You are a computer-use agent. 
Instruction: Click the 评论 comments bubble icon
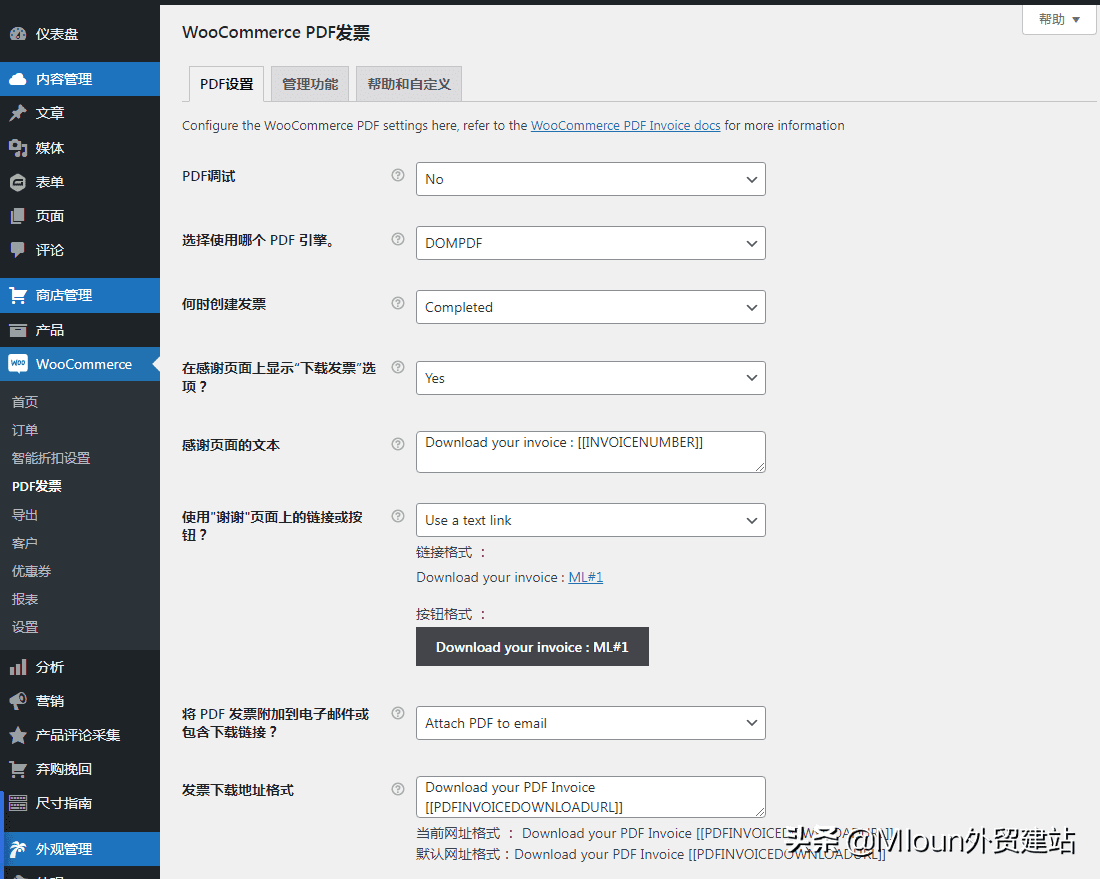coord(18,250)
